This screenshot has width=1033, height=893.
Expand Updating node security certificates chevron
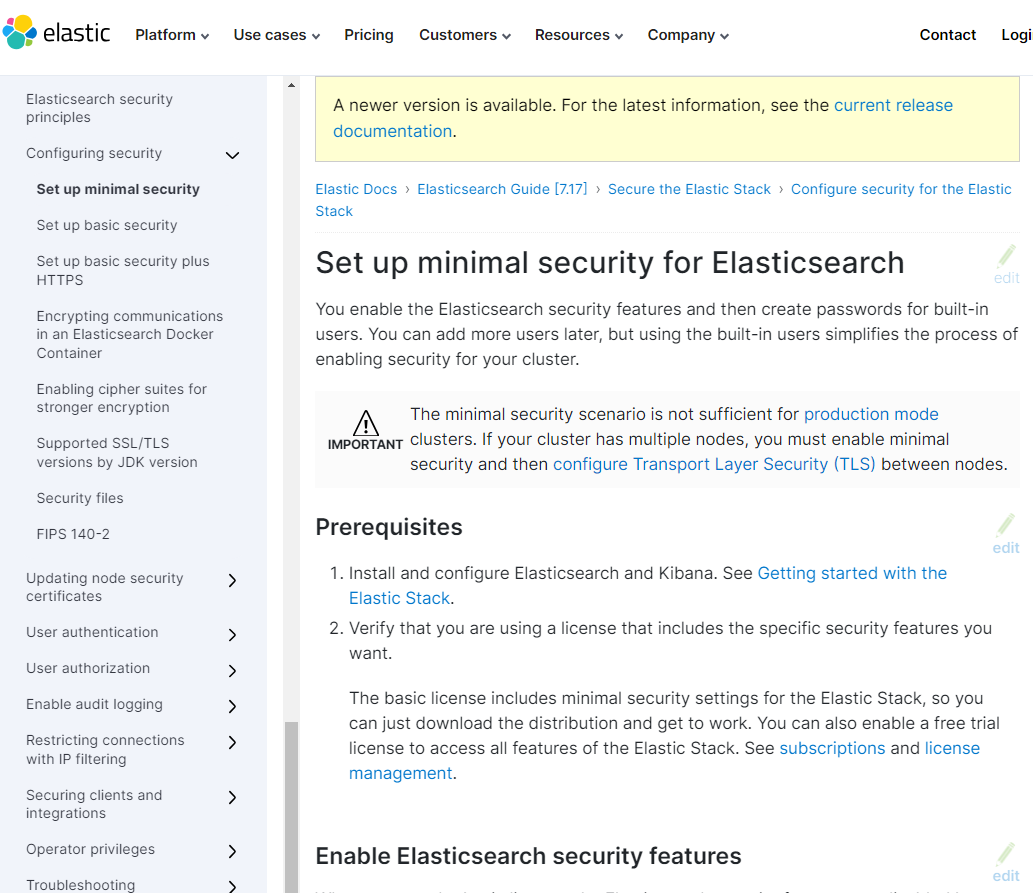pos(232,580)
